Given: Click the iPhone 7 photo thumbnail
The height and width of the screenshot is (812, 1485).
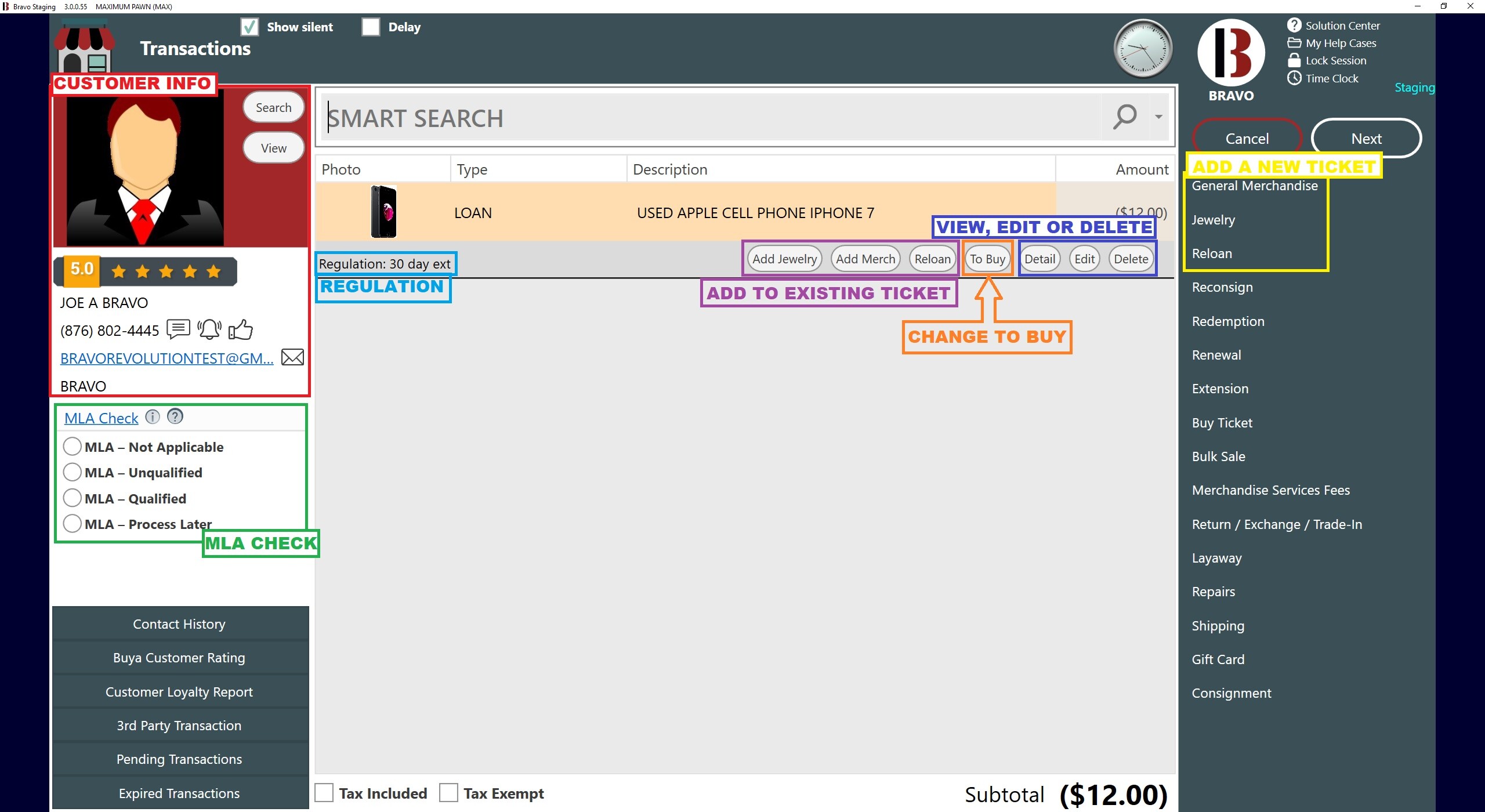Looking at the screenshot, I should tap(383, 212).
